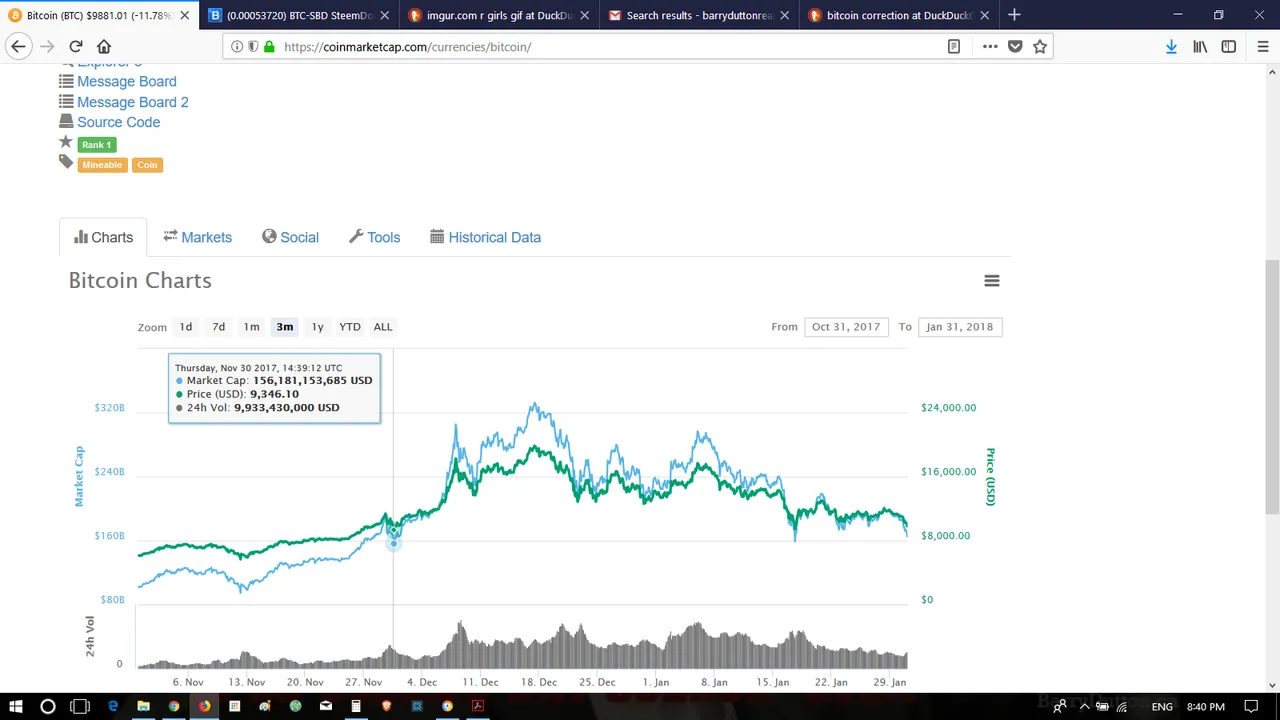
Task: Open Task View on the taskbar
Action: pos(79,706)
